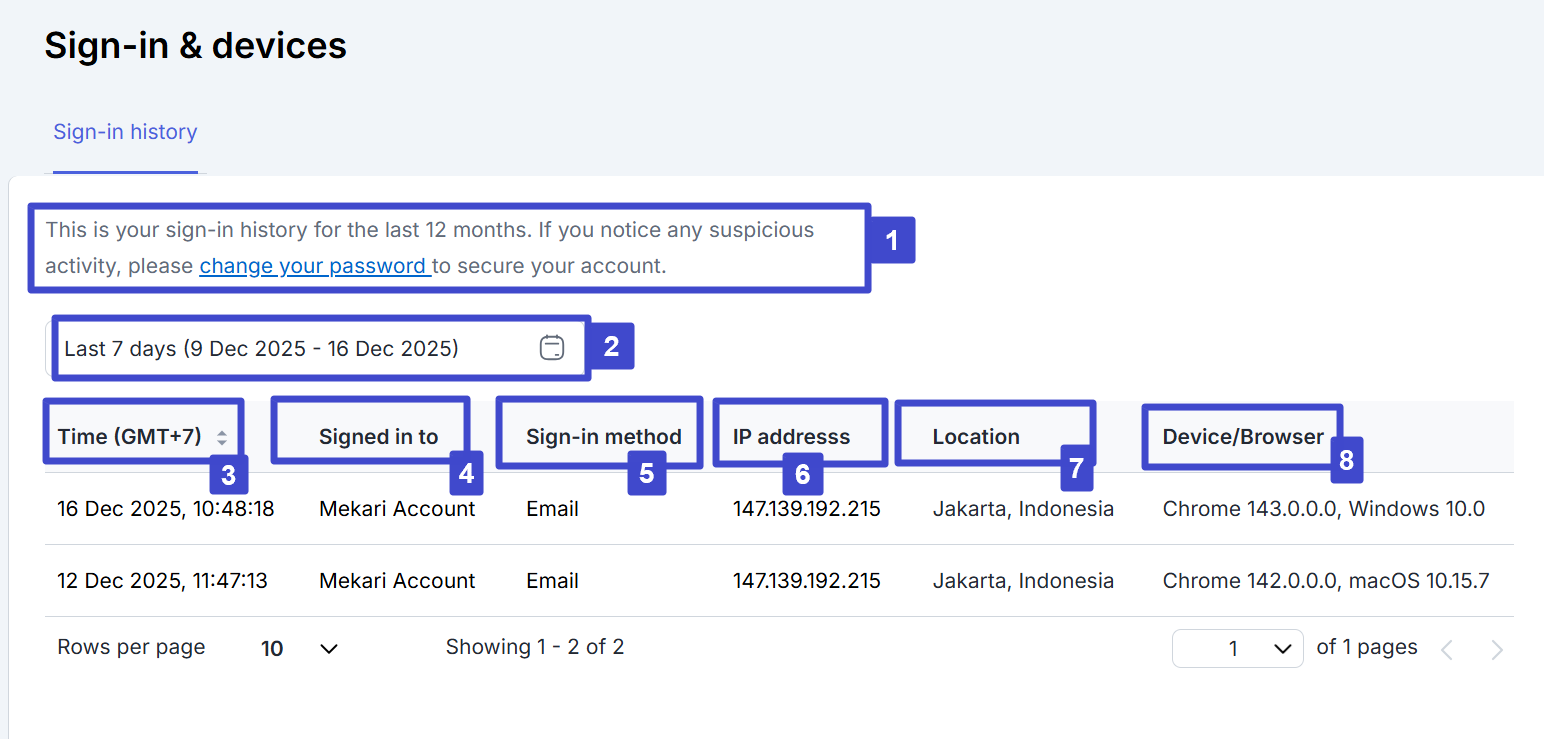Go to previous page with left arrow
The width and height of the screenshot is (1544, 739).
click(x=1446, y=650)
